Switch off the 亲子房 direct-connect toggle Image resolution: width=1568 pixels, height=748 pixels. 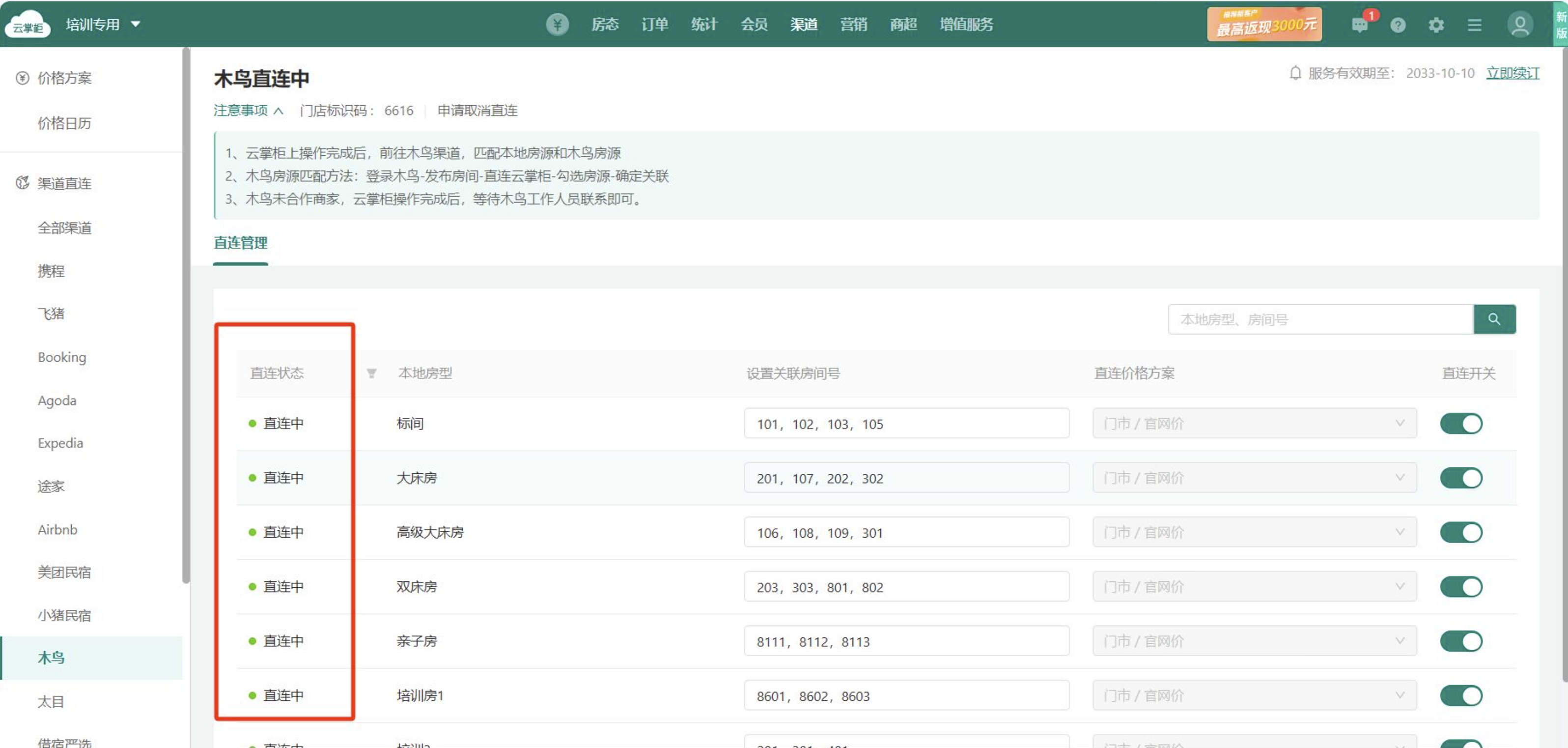[1461, 641]
